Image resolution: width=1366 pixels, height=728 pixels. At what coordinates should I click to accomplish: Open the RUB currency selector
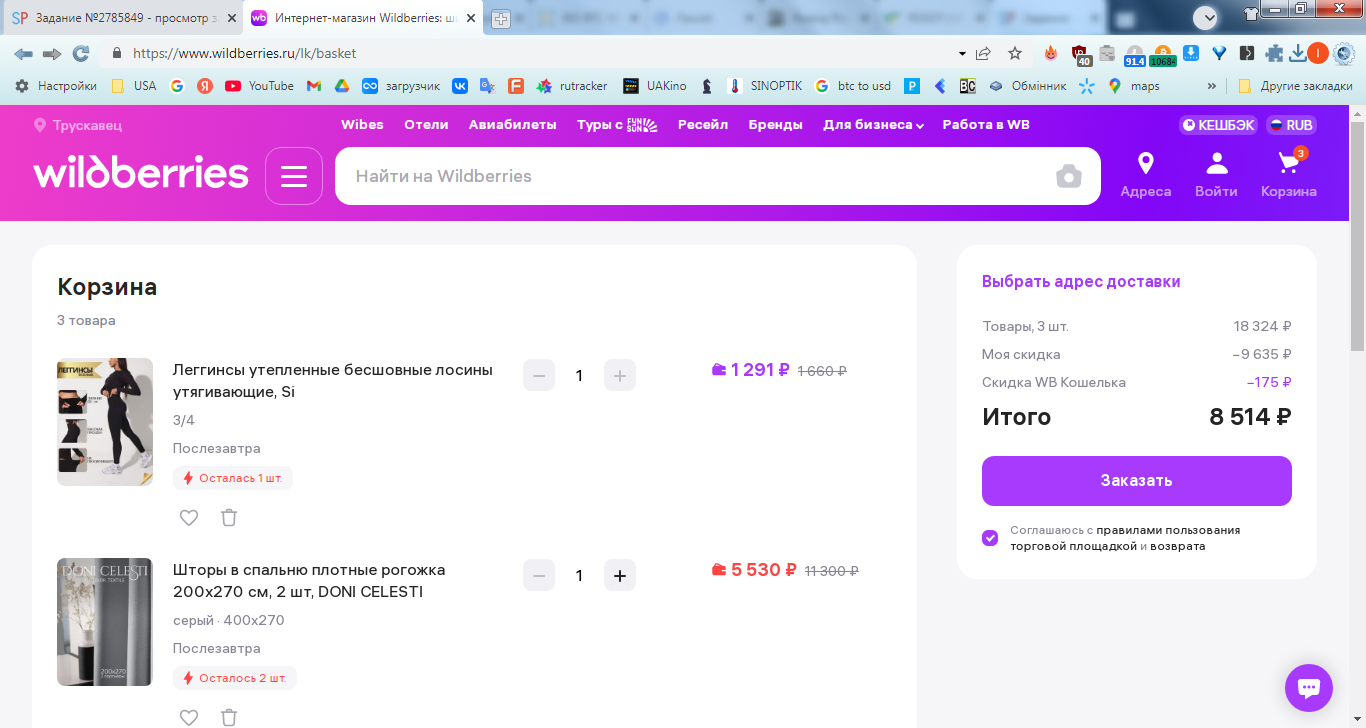(1291, 125)
